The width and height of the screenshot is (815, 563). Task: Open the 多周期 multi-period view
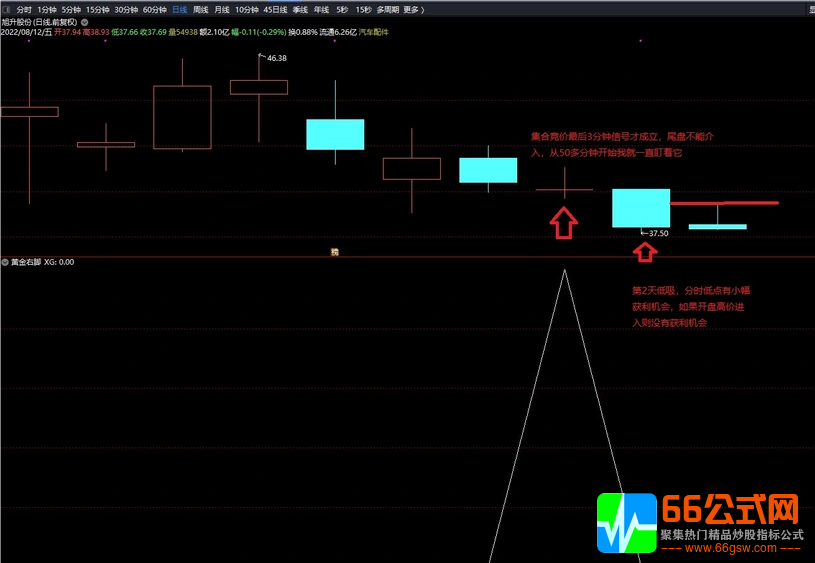click(387, 9)
